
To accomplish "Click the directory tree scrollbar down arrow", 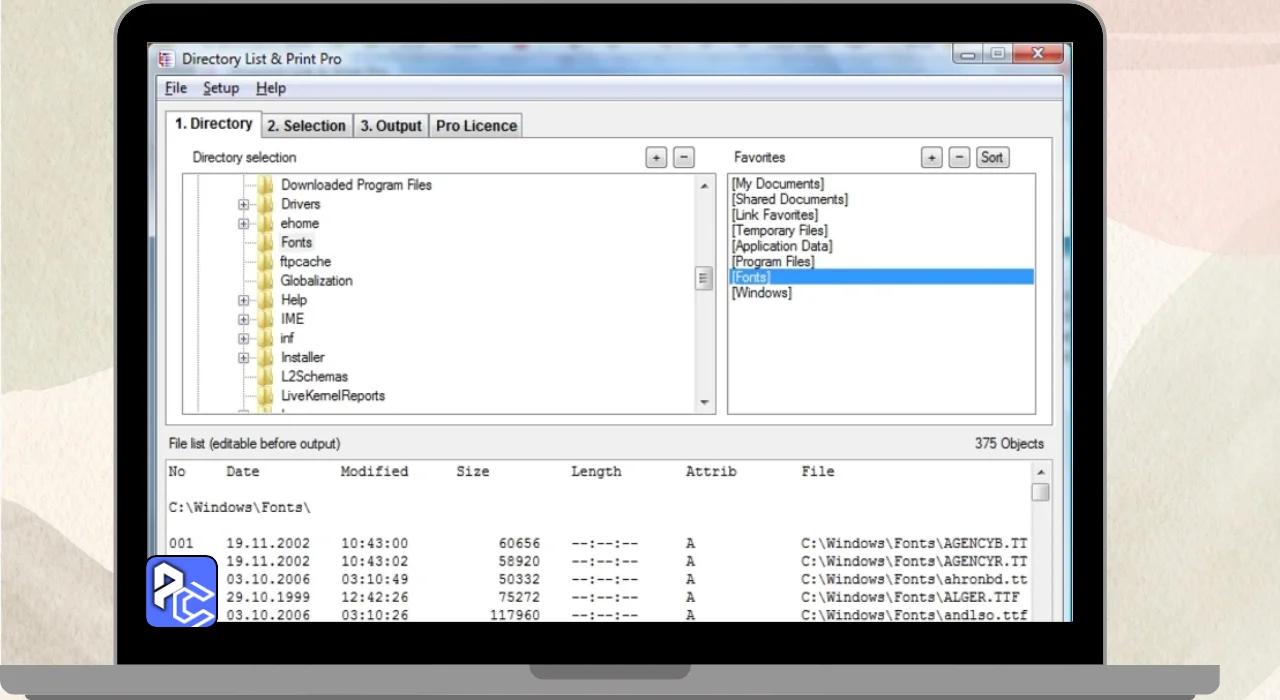I will (x=704, y=403).
